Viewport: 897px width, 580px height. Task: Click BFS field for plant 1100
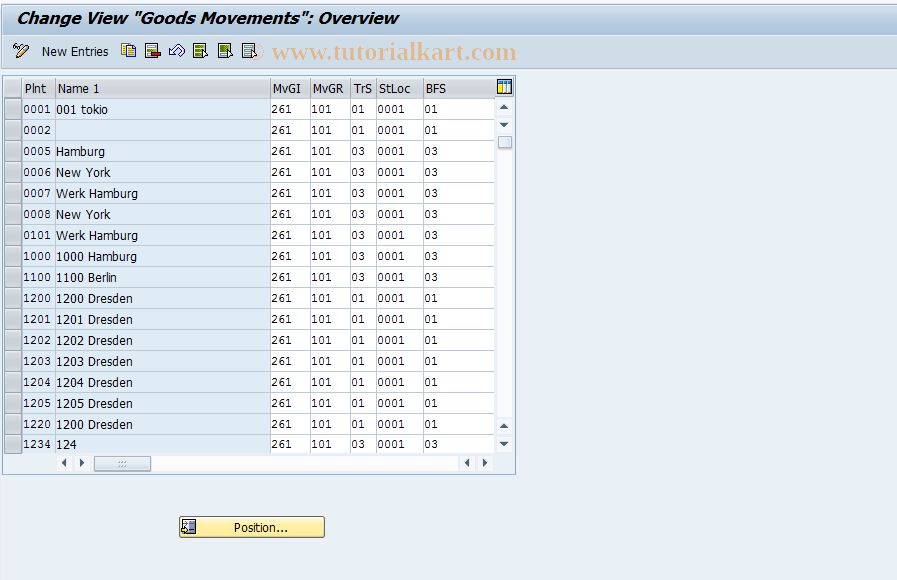coord(458,277)
